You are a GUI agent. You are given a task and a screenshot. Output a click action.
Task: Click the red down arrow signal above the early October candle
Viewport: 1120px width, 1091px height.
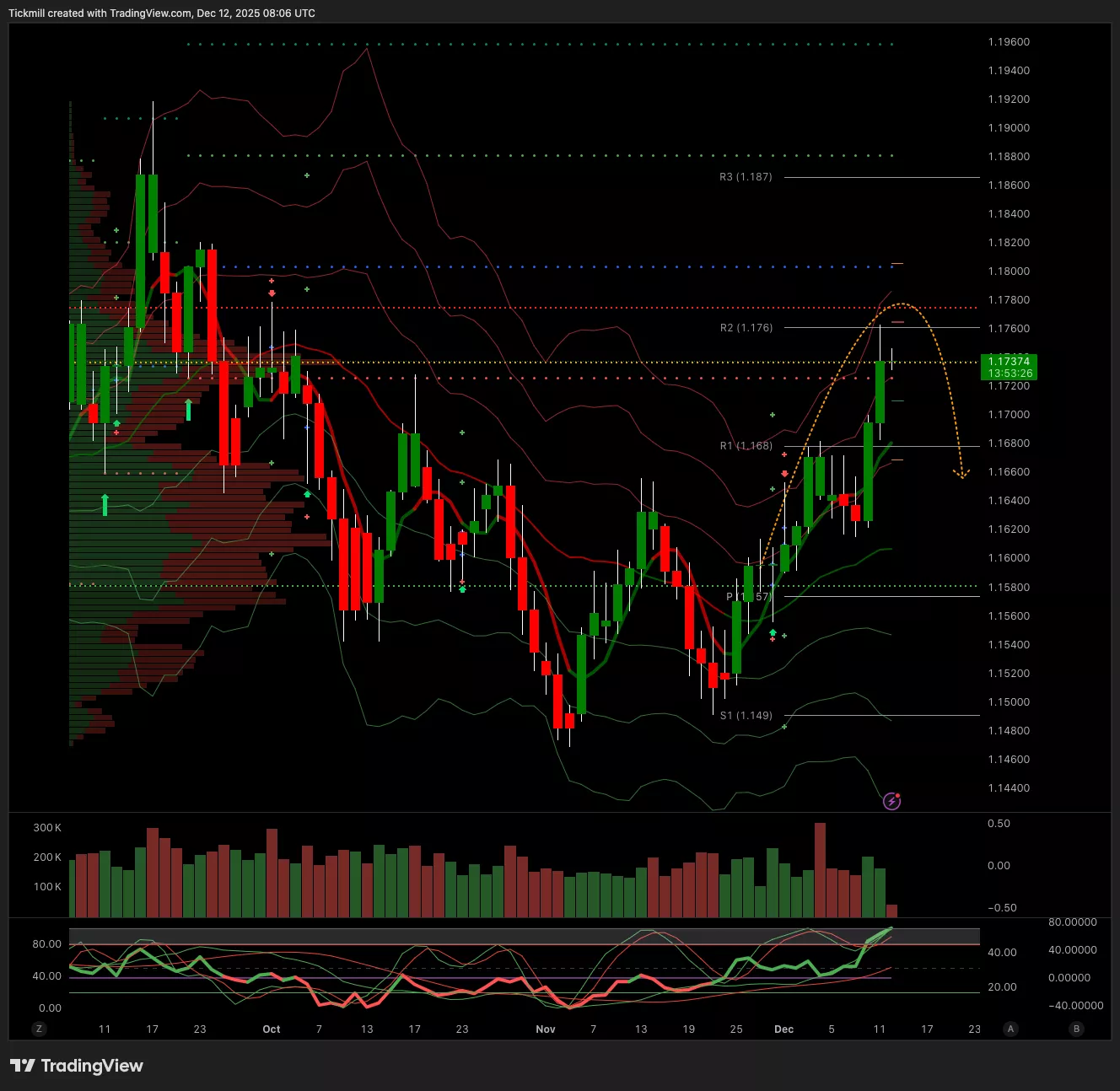click(x=272, y=293)
